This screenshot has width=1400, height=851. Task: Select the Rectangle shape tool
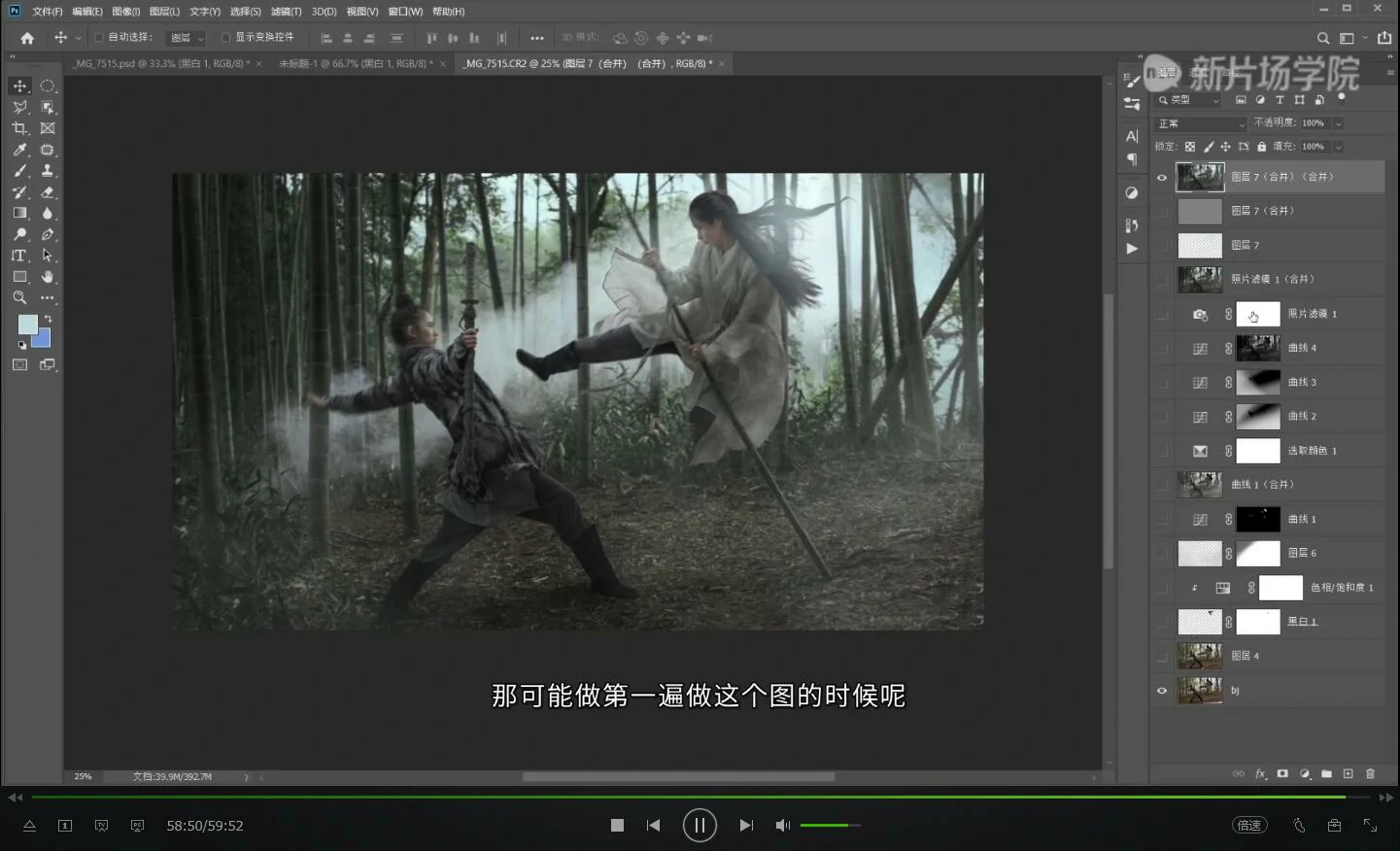(19, 277)
